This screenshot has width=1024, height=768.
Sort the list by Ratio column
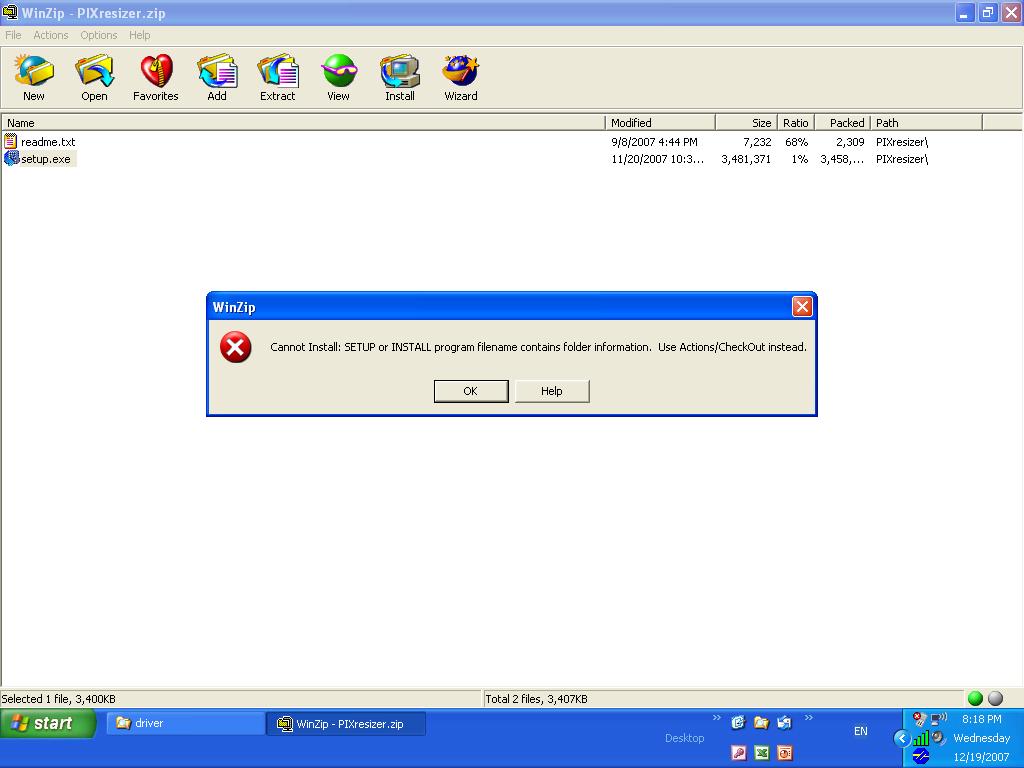(x=795, y=123)
